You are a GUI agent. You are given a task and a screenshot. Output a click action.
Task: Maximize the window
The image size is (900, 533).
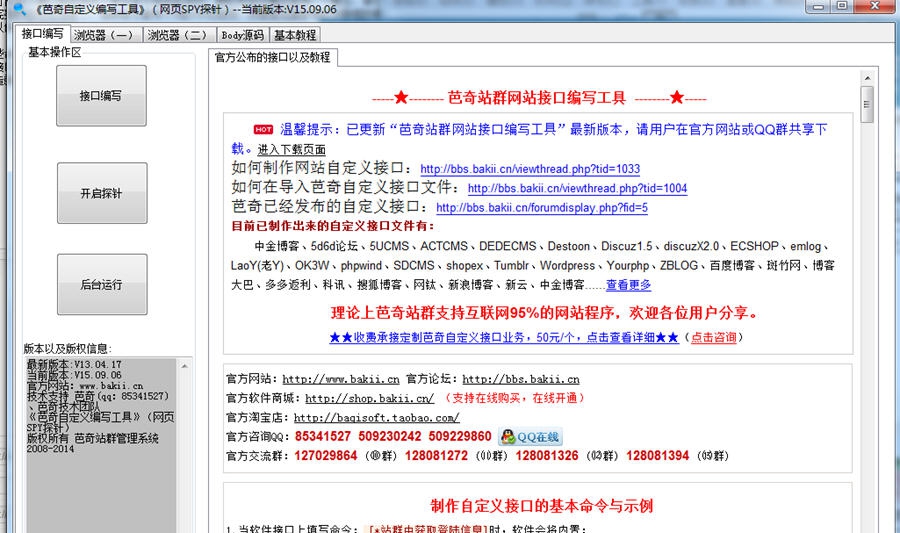tap(842, 6)
